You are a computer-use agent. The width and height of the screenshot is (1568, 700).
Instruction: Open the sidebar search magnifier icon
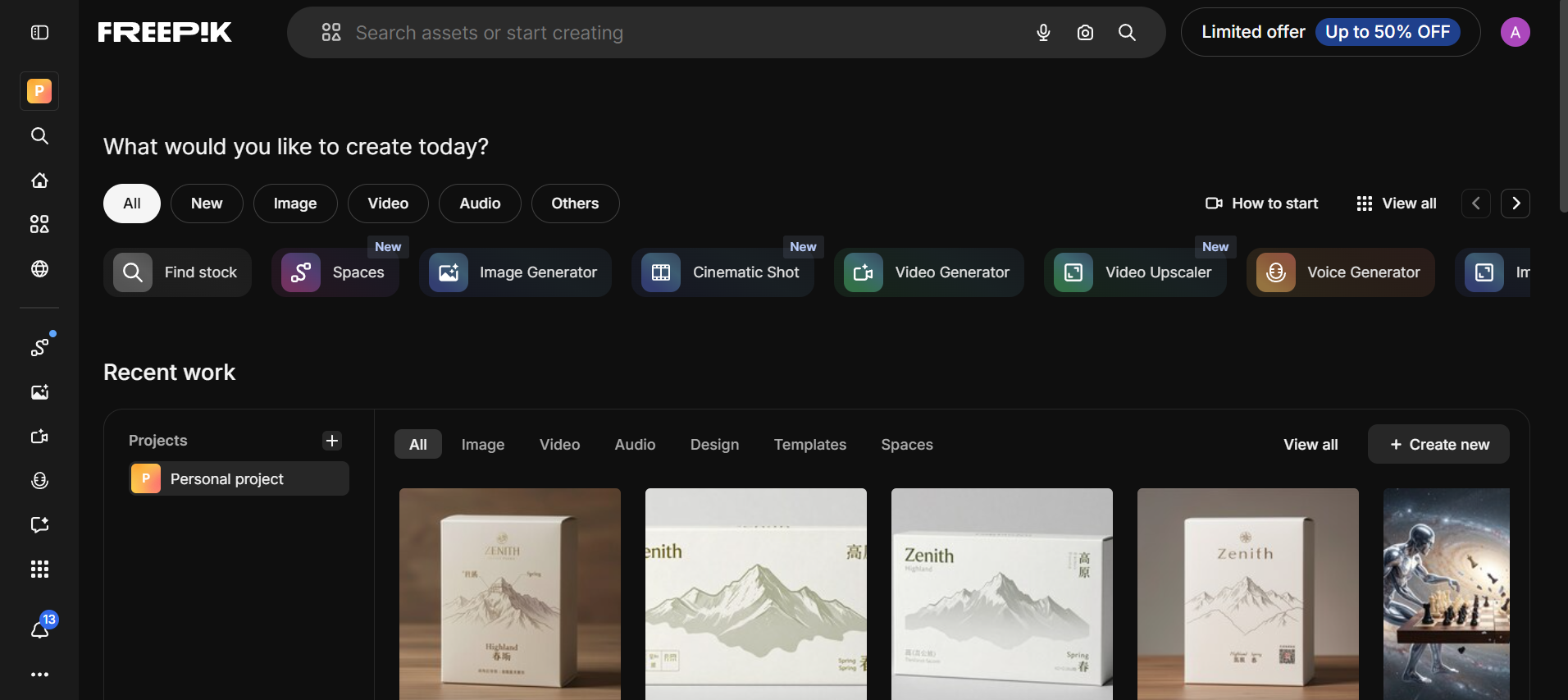pyautogui.click(x=39, y=135)
